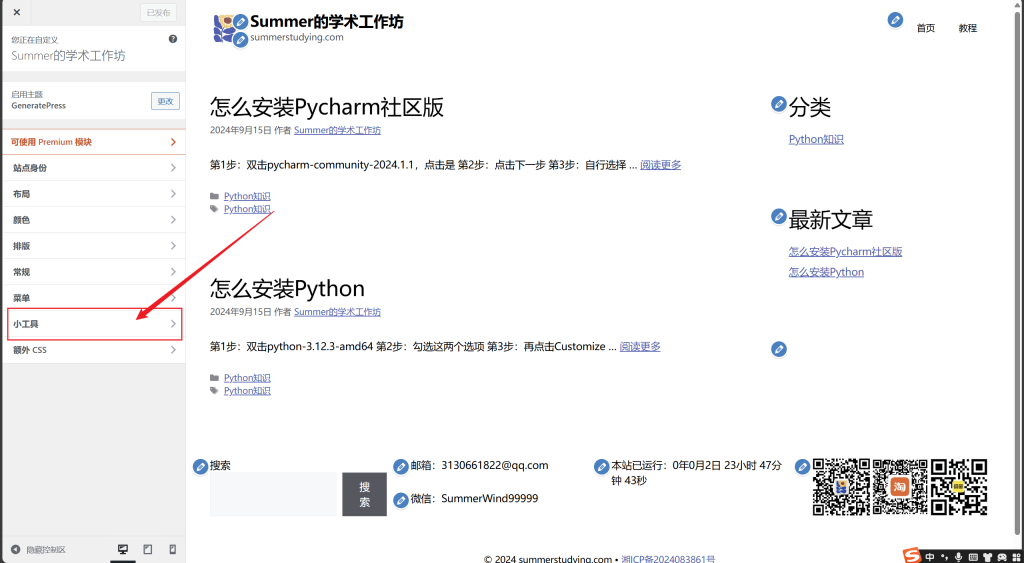
Task: Click author link under 怎么安装Python post
Action: coord(337,312)
